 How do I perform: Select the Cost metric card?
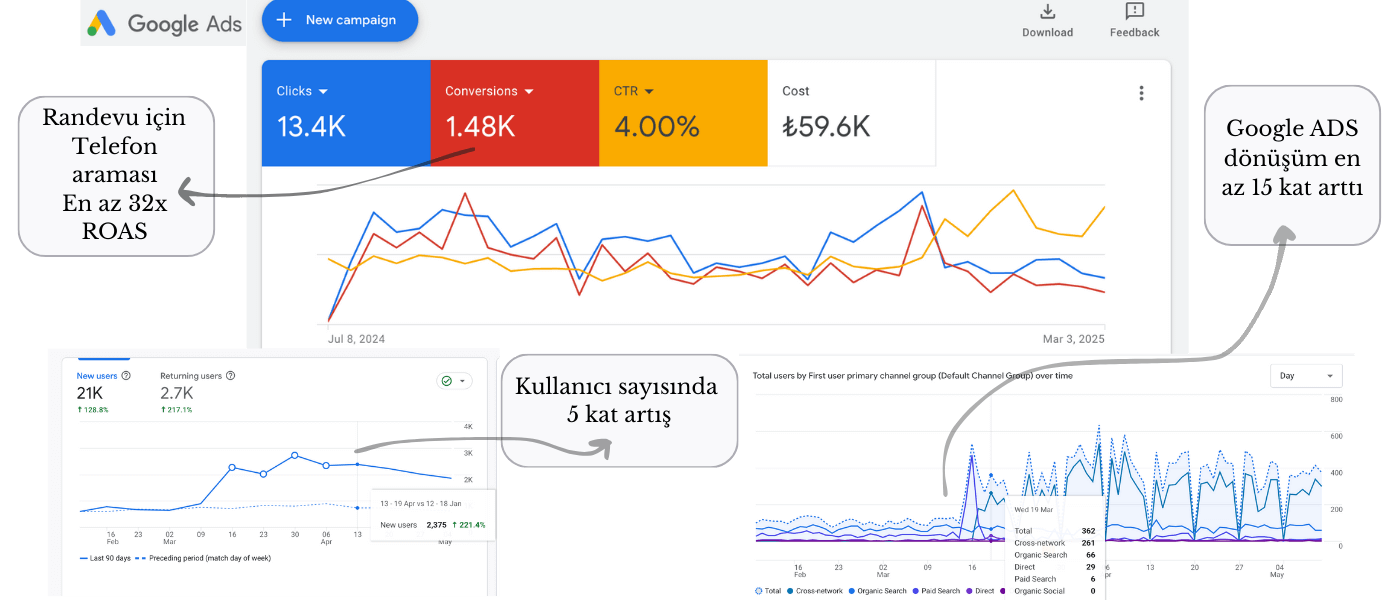(852, 113)
